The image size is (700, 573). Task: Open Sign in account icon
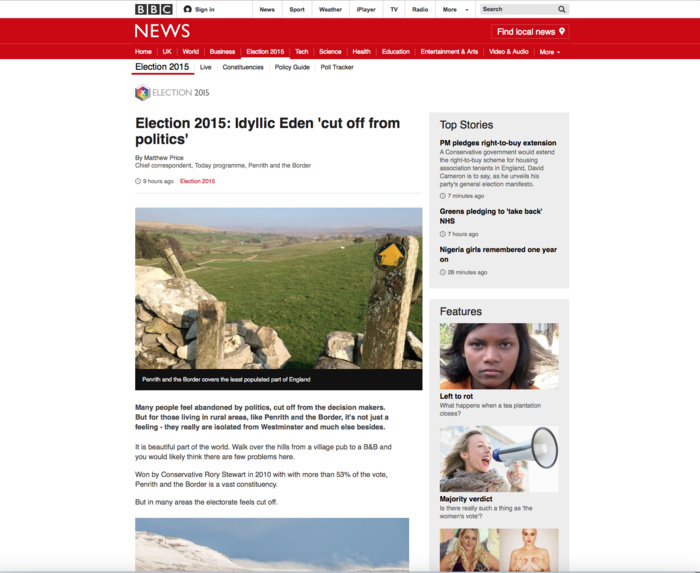coord(188,9)
